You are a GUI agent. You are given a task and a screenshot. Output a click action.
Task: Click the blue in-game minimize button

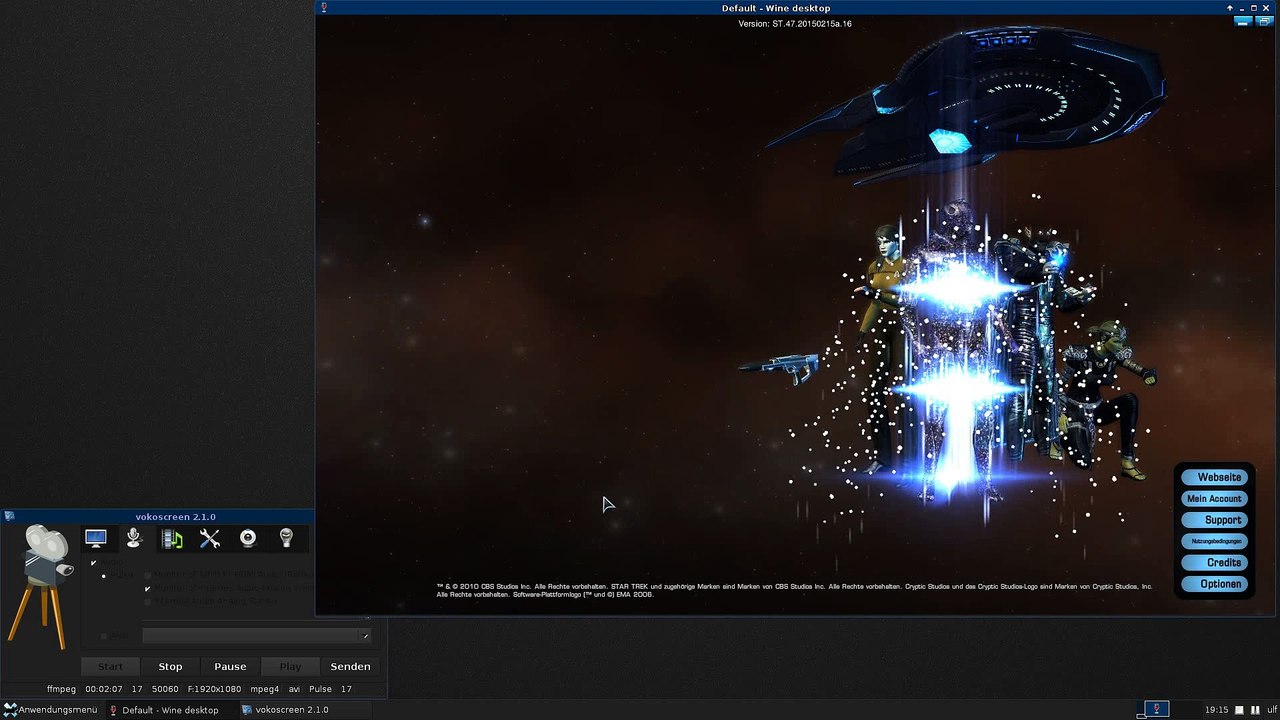click(1242, 20)
